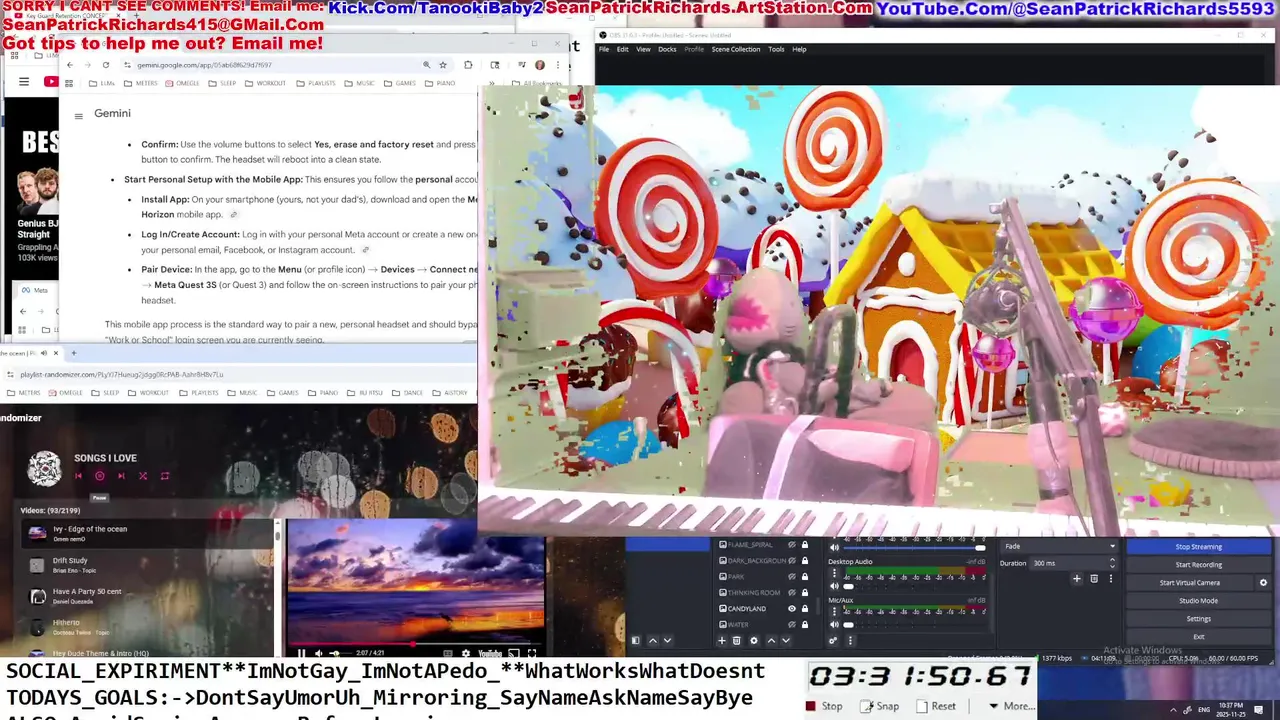Mute Mic/Aux speaker icon

(x=834, y=625)
